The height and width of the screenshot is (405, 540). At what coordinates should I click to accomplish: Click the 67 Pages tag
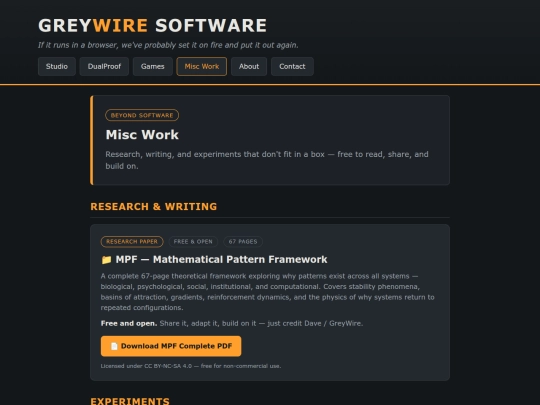click(243, 242)
